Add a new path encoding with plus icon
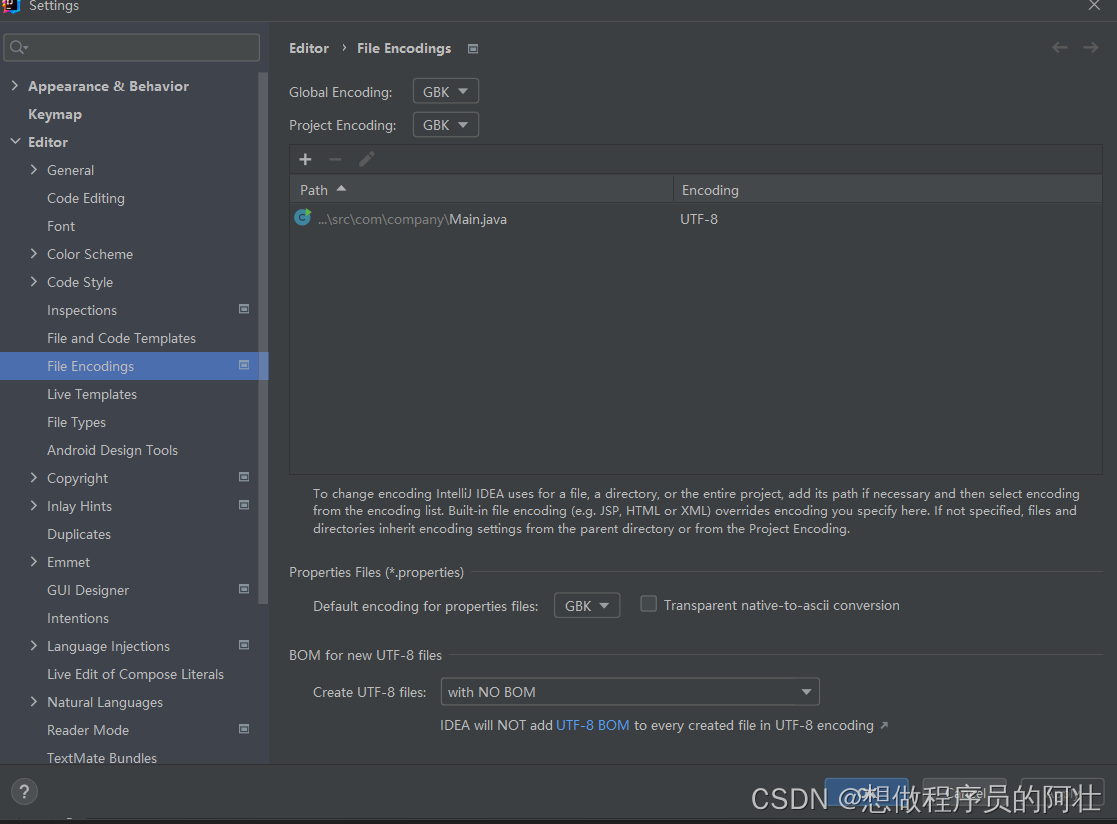The image size is (1117, 824). tap(305, 159)
